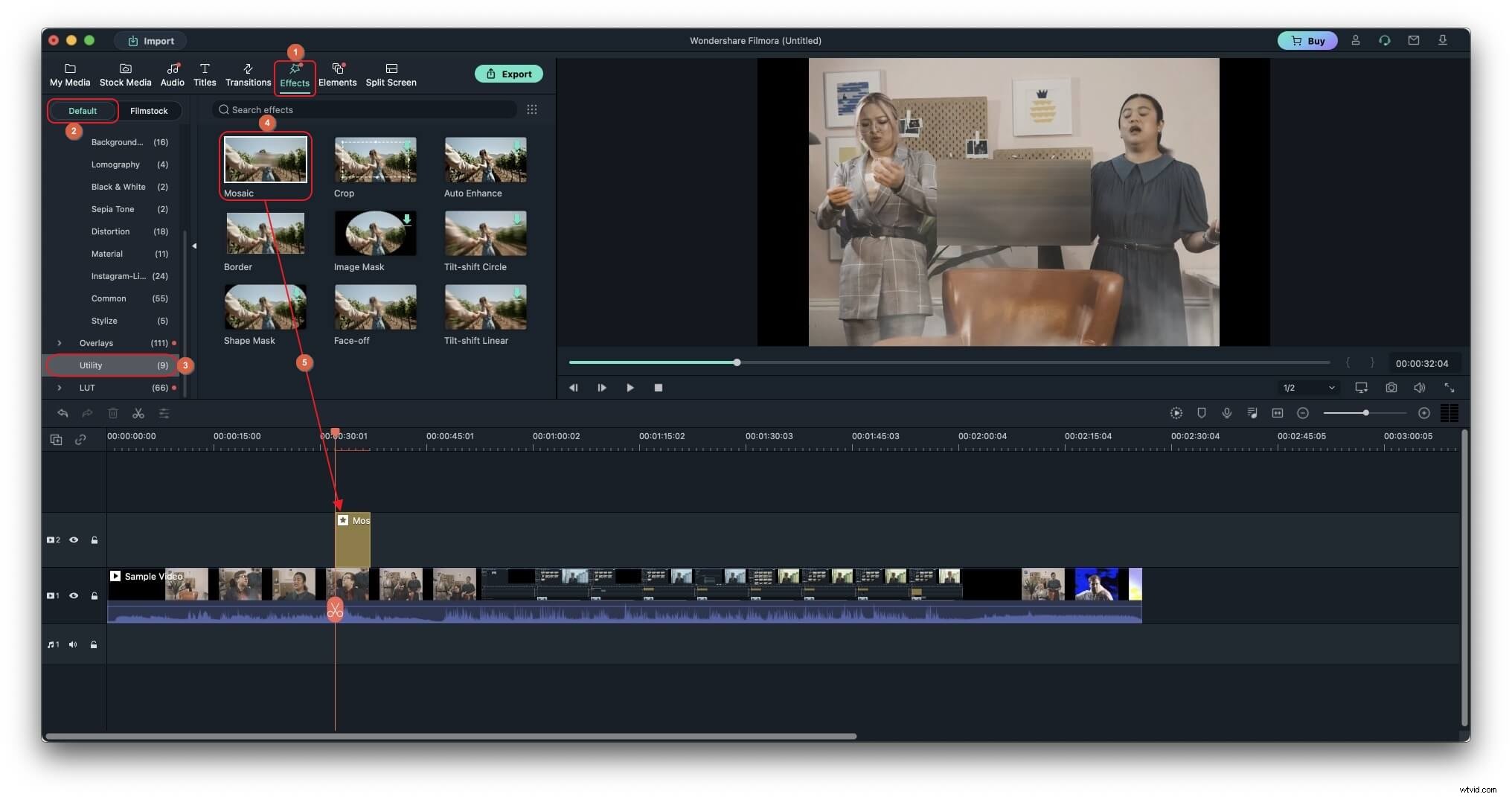
Task: Hide video track 2 with the eye toggle
Action: click(x=74, y=540)
